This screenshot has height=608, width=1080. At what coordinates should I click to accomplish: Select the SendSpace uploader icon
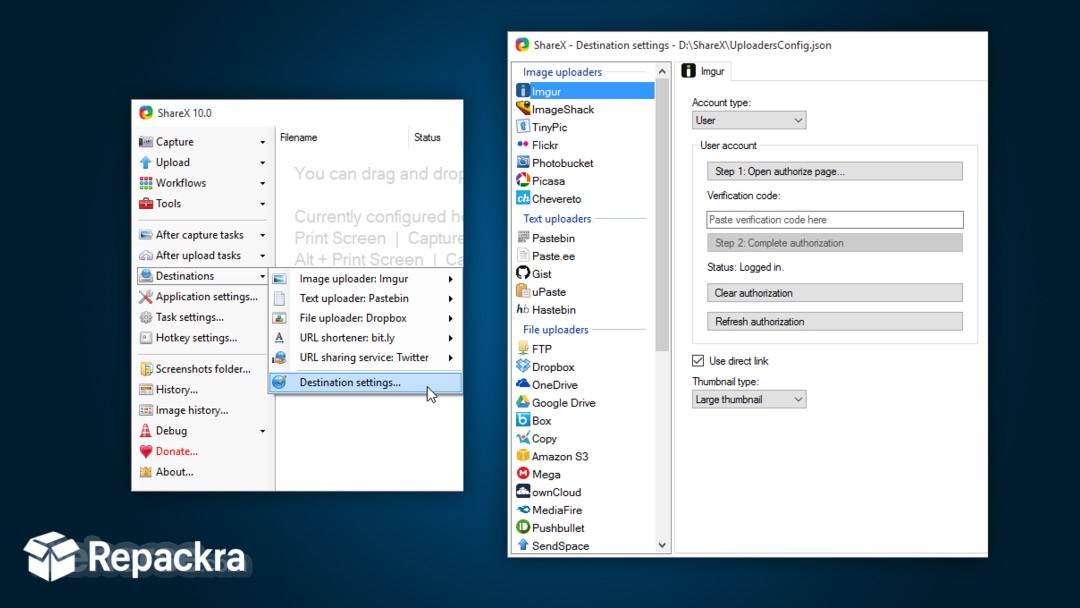tap(523, 545)
